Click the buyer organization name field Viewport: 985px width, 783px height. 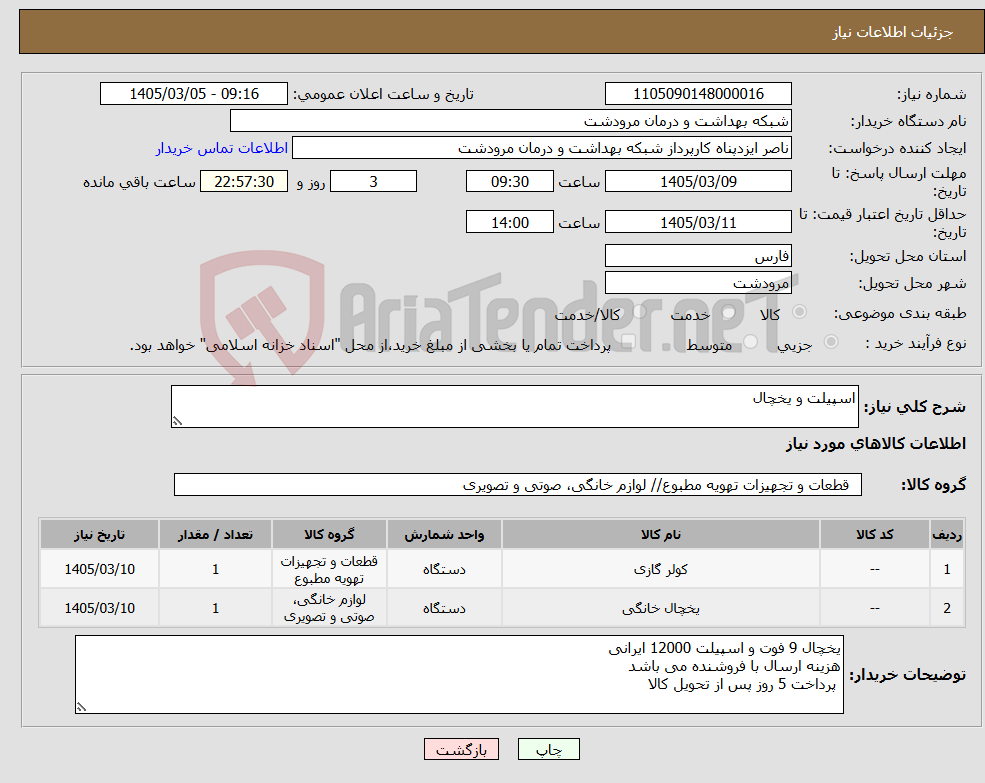tap(511, 121)
